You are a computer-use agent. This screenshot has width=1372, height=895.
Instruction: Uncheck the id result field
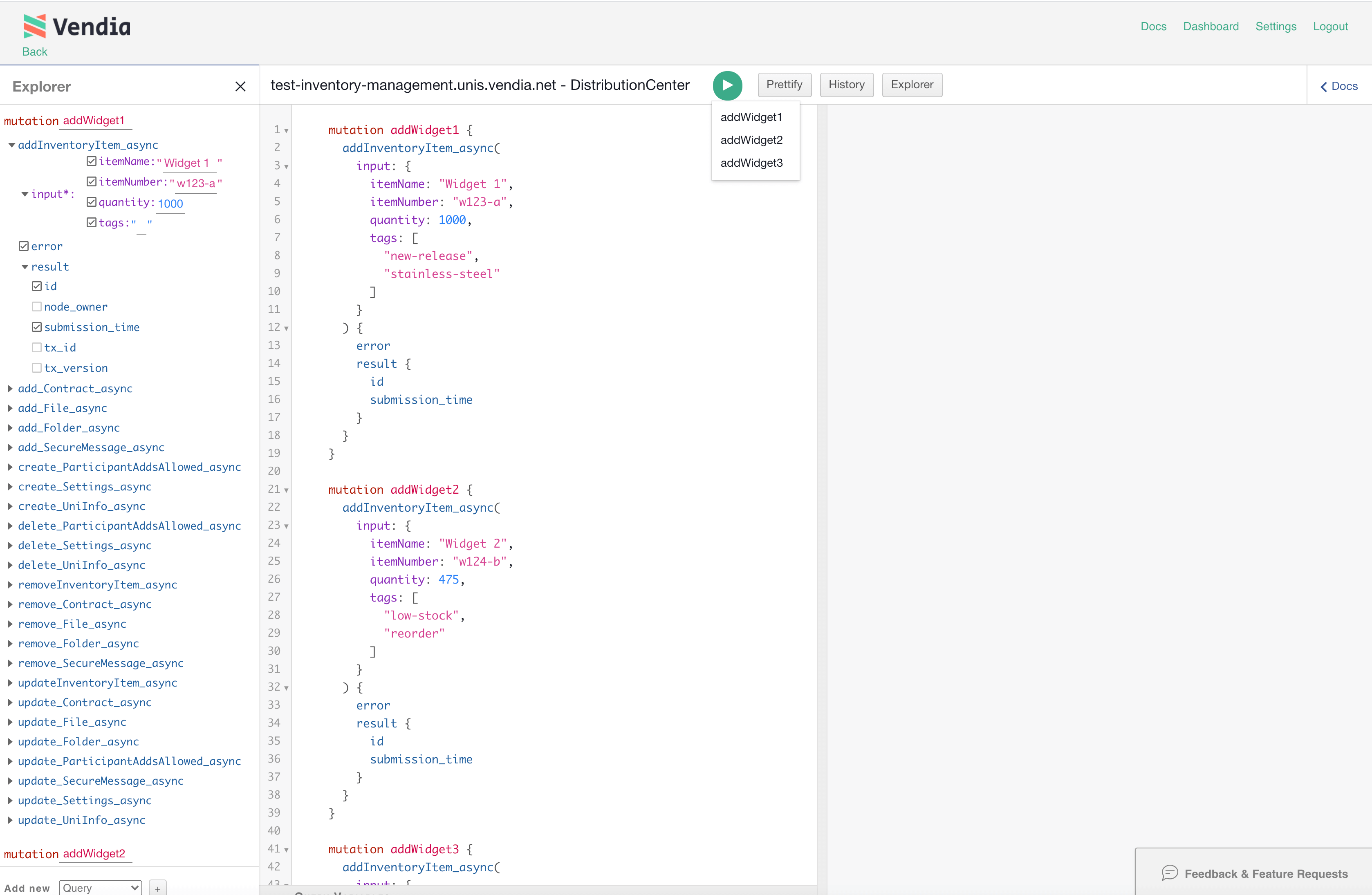[x=37, y=286]
